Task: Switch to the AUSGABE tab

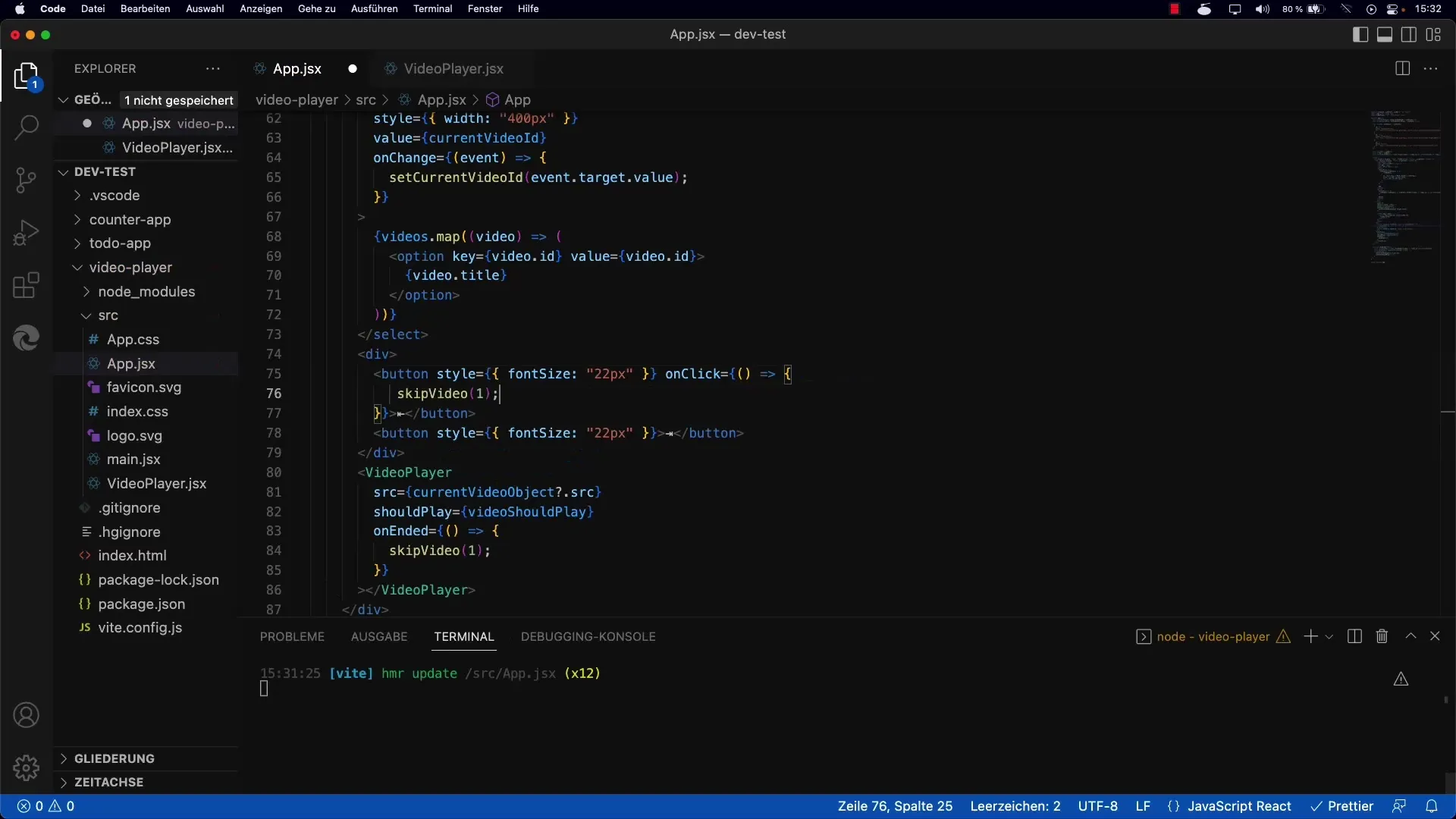Action: point(379,636)
